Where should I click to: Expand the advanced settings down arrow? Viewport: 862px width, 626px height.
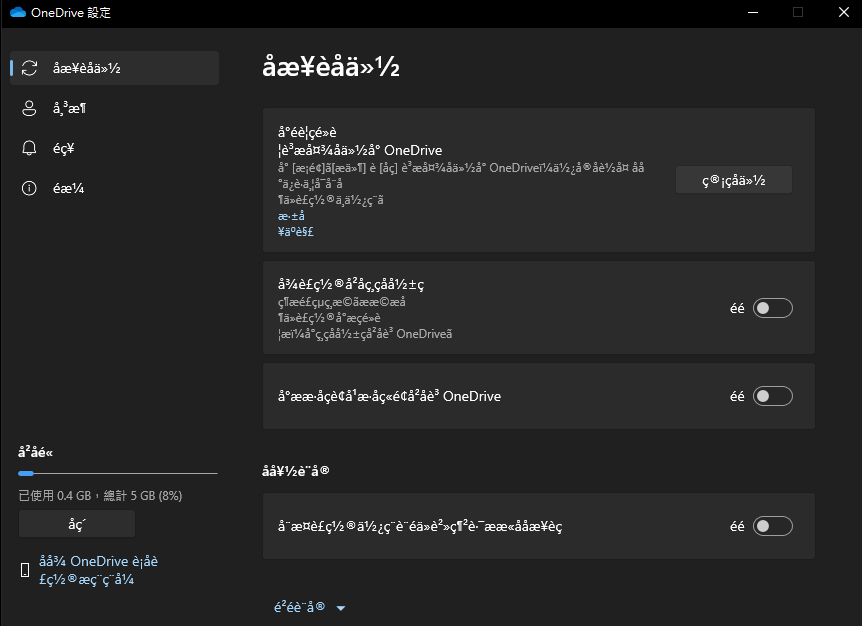point(341,608)
